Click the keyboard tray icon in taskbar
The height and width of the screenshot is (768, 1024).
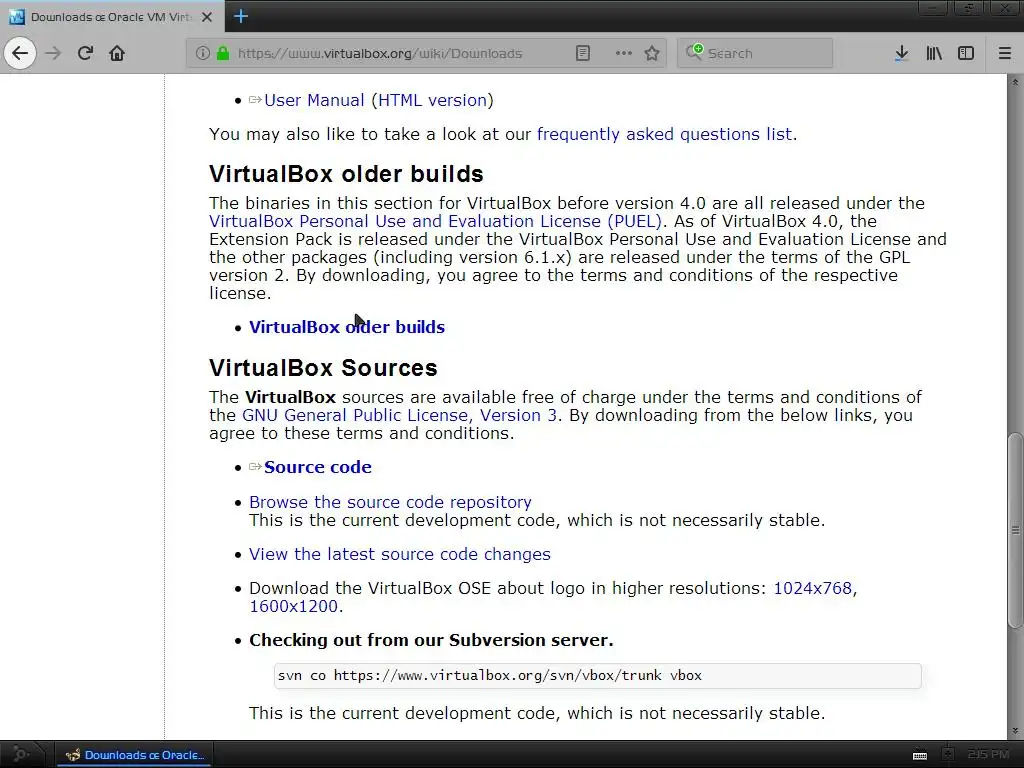click(x=920, y=755)
